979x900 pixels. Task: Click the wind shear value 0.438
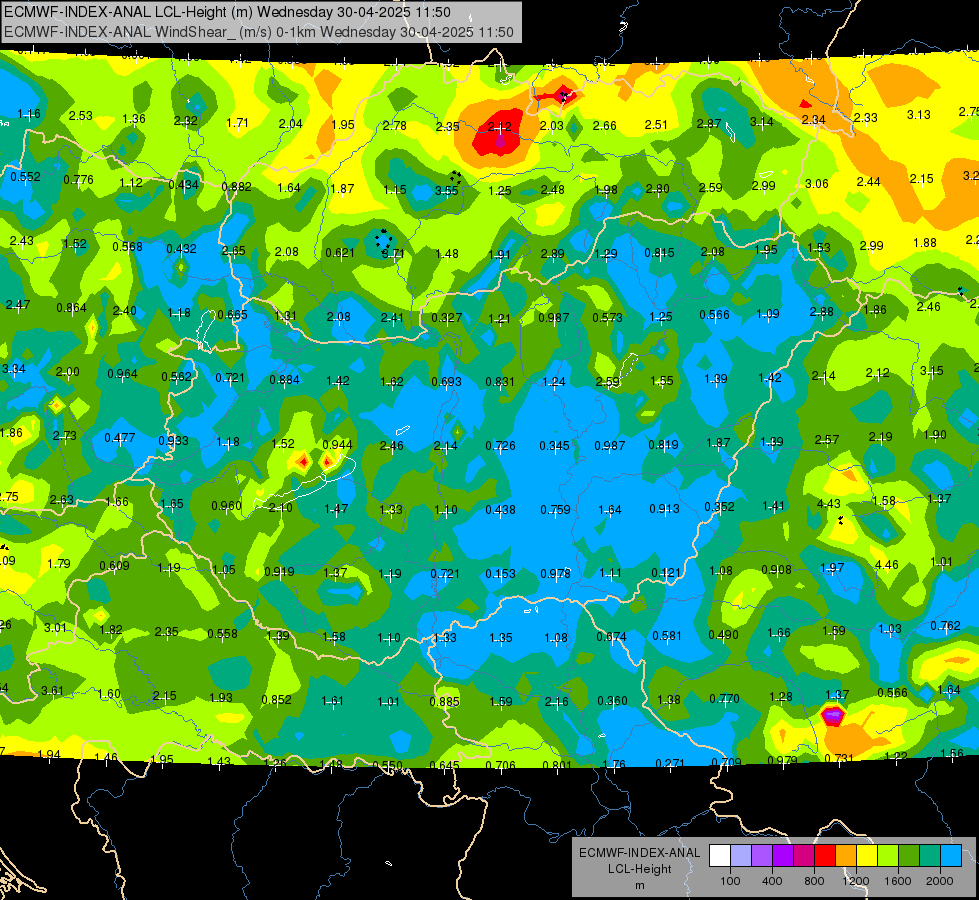coord(501,510)
